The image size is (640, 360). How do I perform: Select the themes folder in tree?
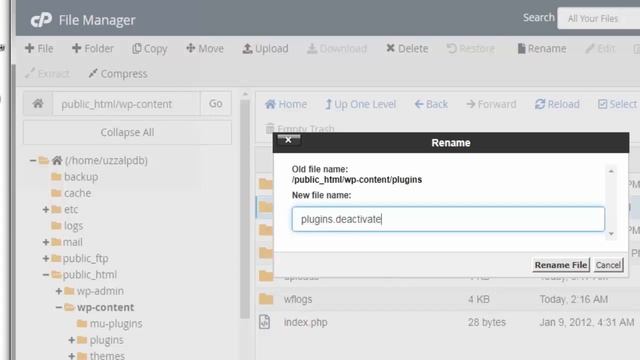pyautogui.click(x=107, y=356)
